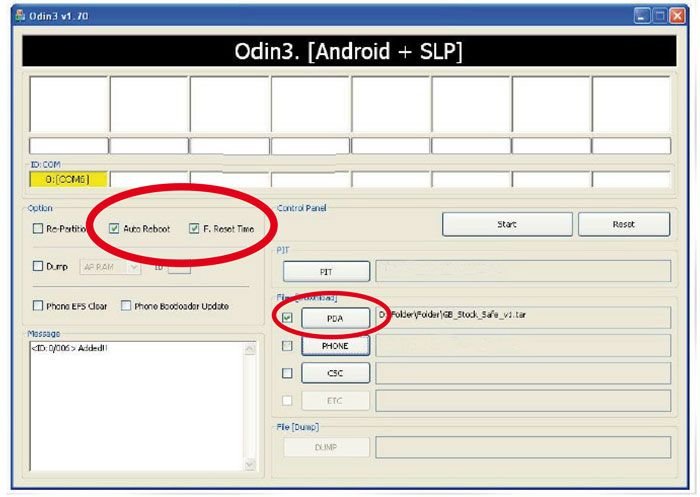700x497 pixels.
Task: Tick the PHONE file checkbox
Action: tap(288, 346)
